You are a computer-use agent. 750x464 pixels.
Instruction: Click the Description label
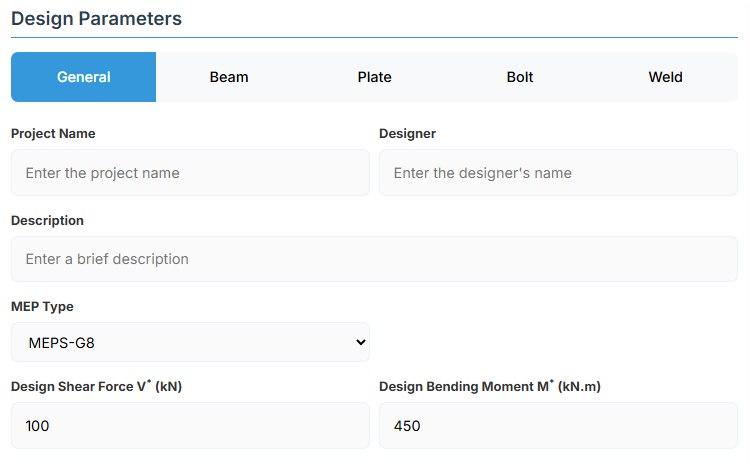coord(47,220)
